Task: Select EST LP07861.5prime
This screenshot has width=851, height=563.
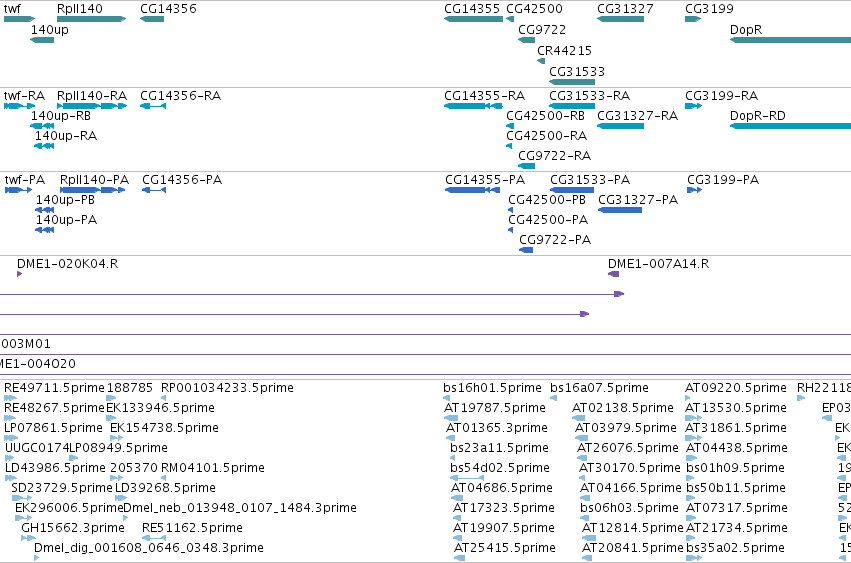Action: [x=53, y=428]
